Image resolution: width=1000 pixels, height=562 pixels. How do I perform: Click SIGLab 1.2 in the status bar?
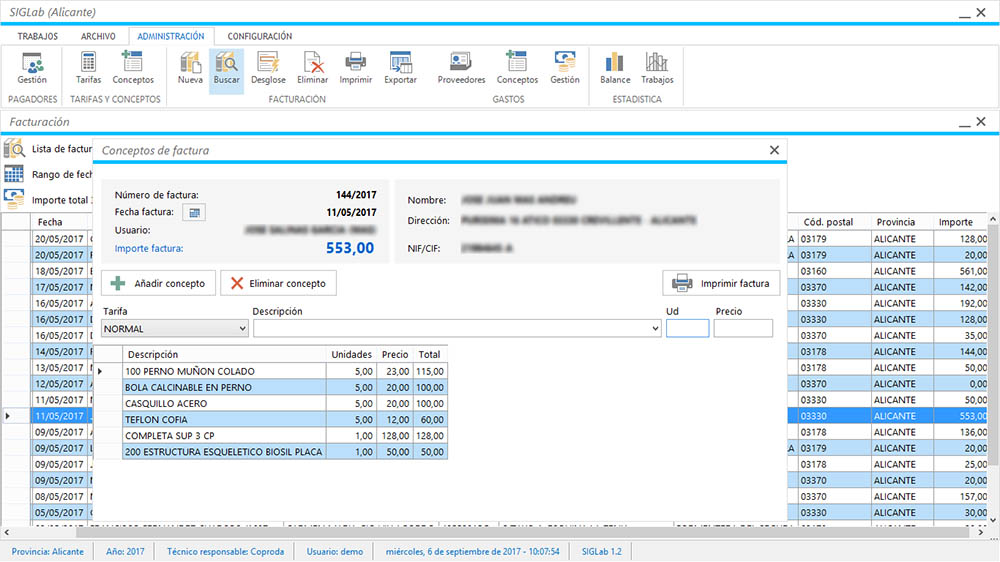point(601,551)
